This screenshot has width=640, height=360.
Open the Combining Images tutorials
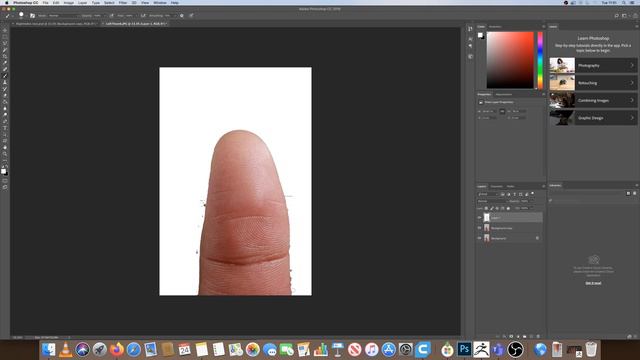point(593,100)
